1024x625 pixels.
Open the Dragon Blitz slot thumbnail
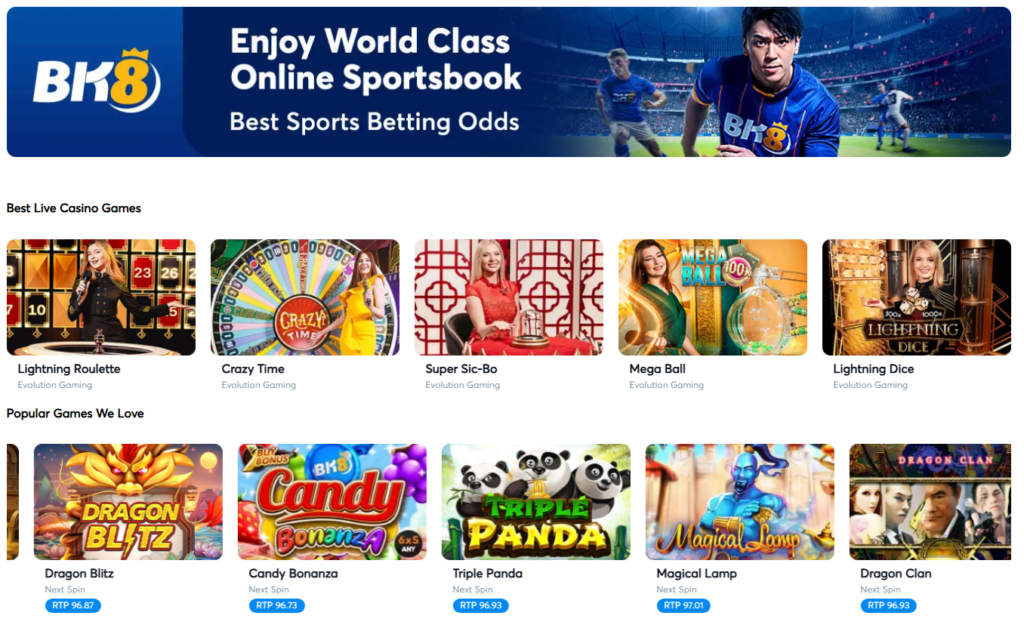[x=128, y=502]
